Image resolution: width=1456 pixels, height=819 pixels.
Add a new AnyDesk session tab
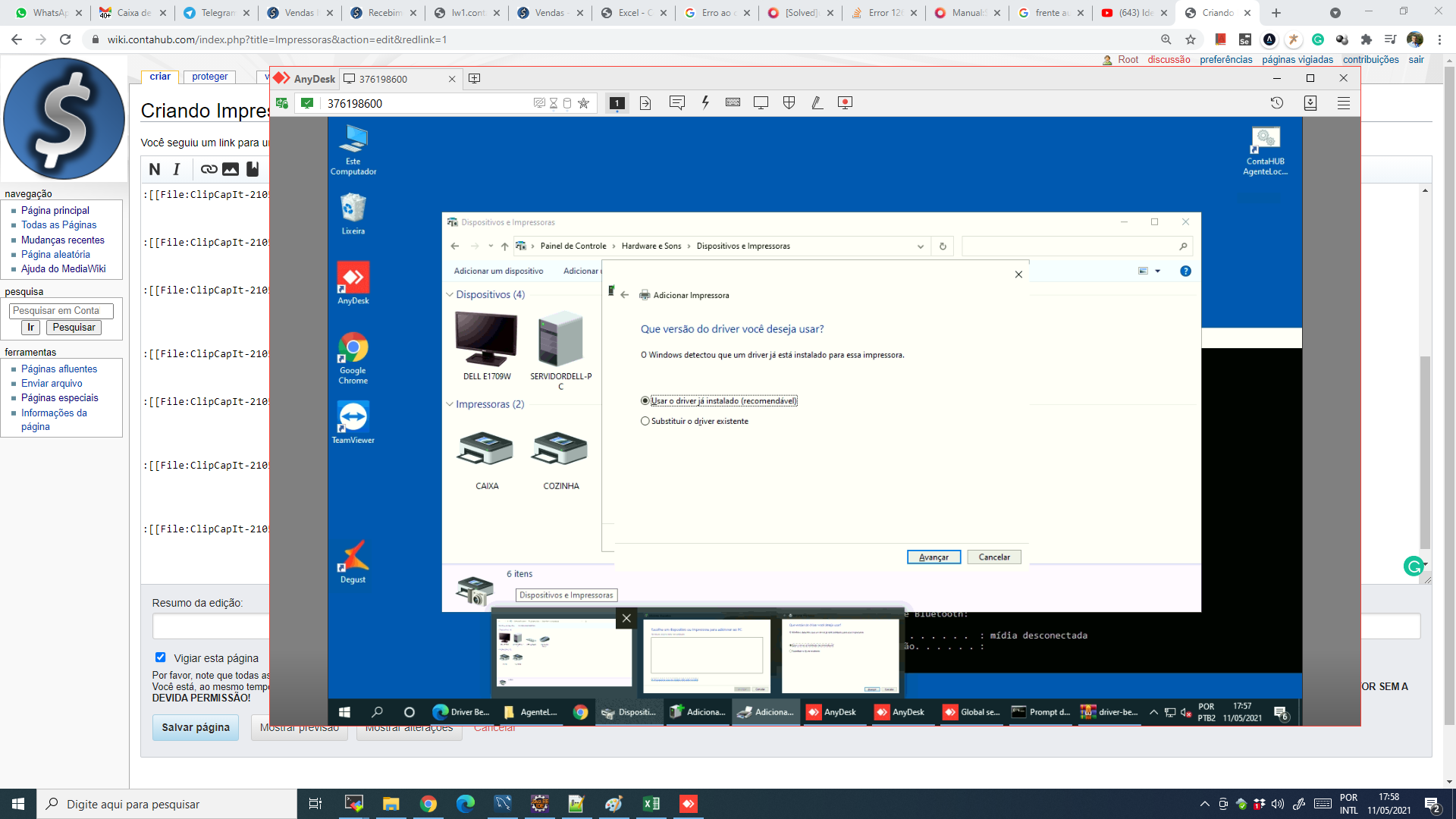click(475, 79)
